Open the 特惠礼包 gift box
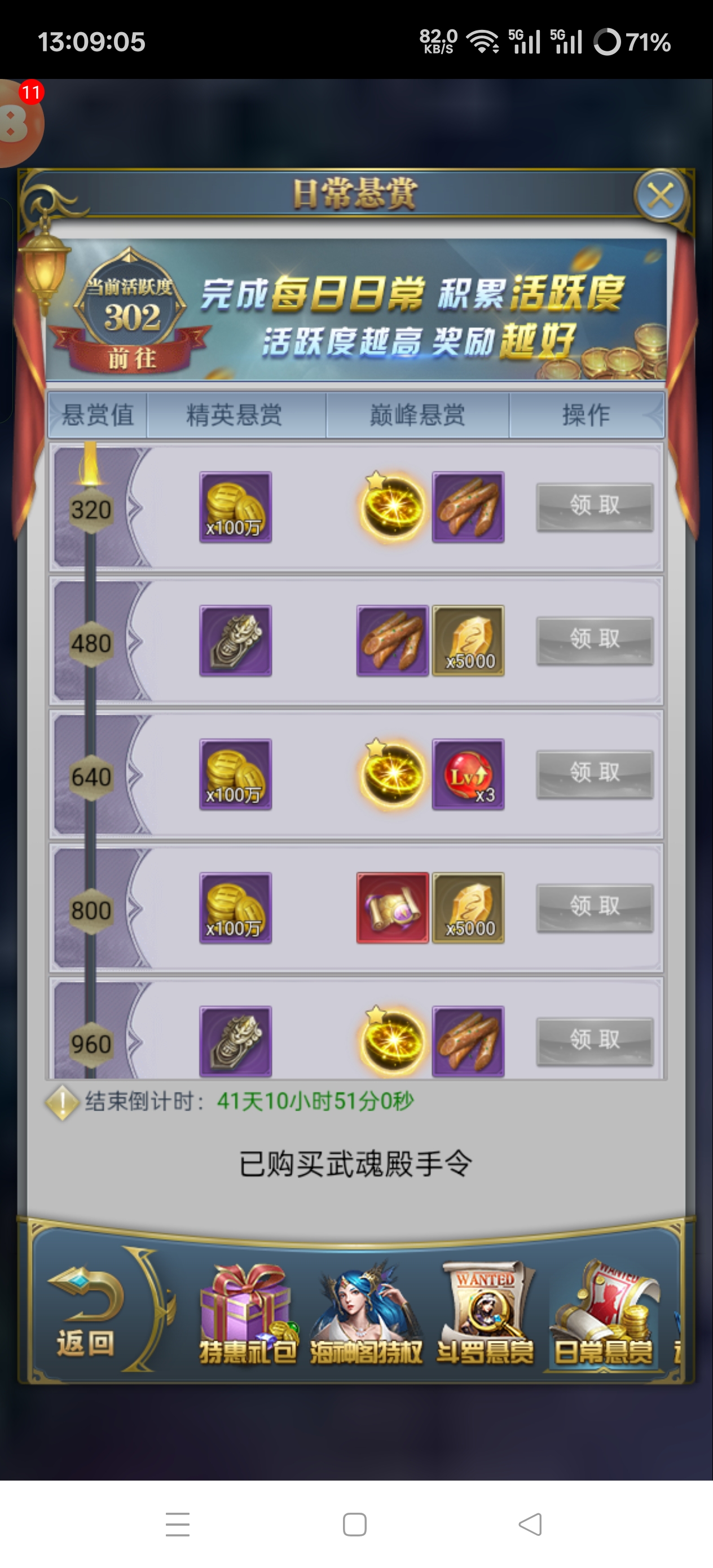The height and width of the screenshot is (1568, 713). [248, 1315]
